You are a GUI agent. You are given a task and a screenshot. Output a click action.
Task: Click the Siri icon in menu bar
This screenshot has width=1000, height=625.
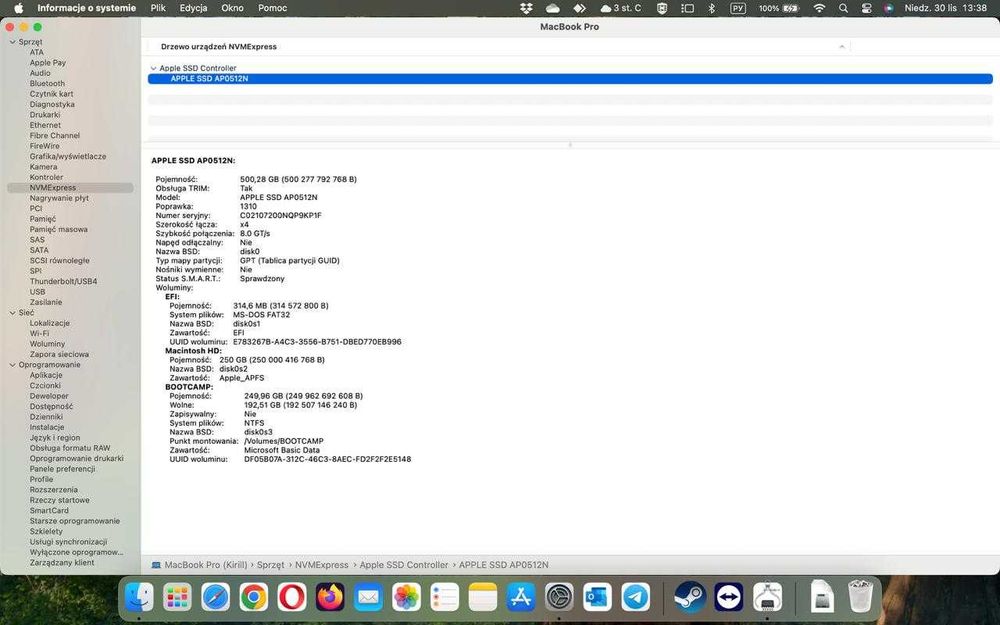tap(888, 8)
